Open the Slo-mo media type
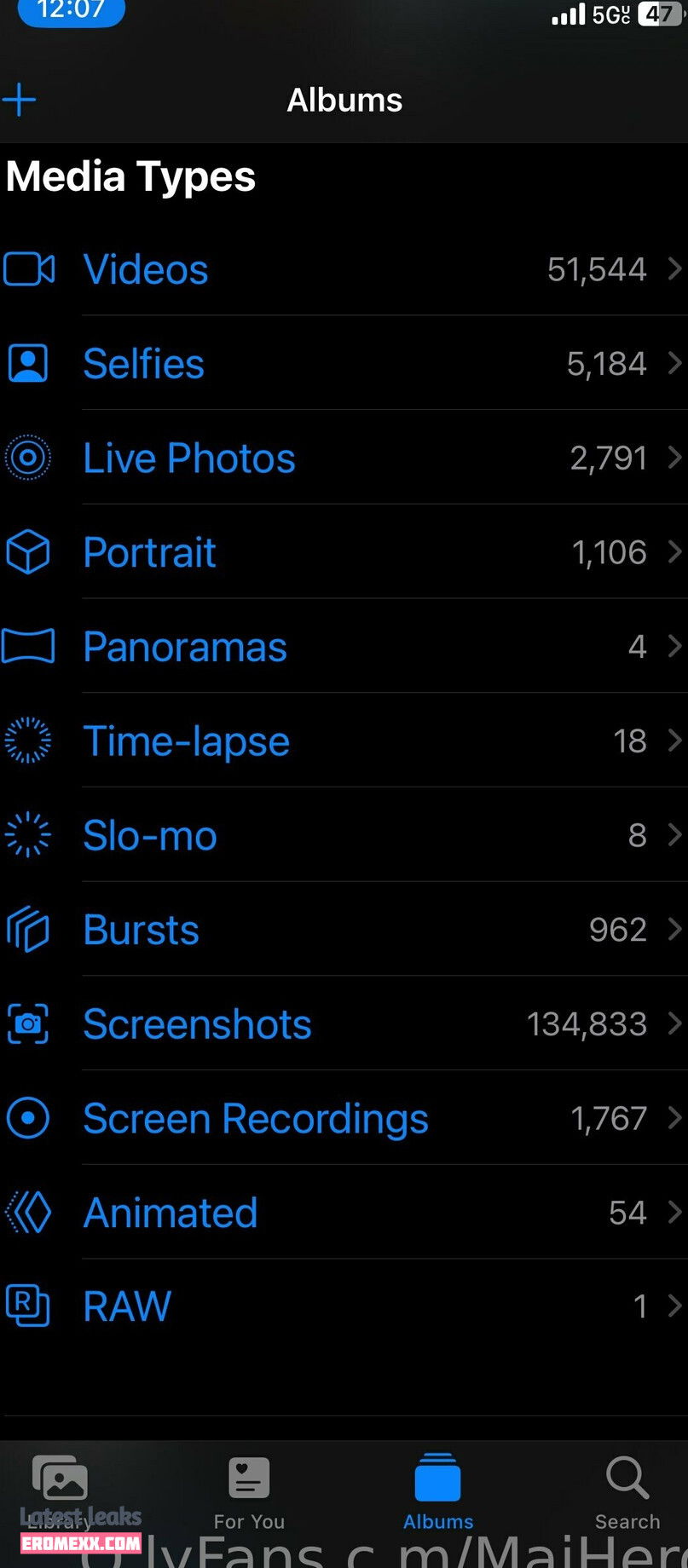Viewport: 688px width, 1568px height. [x=344, y=834]
